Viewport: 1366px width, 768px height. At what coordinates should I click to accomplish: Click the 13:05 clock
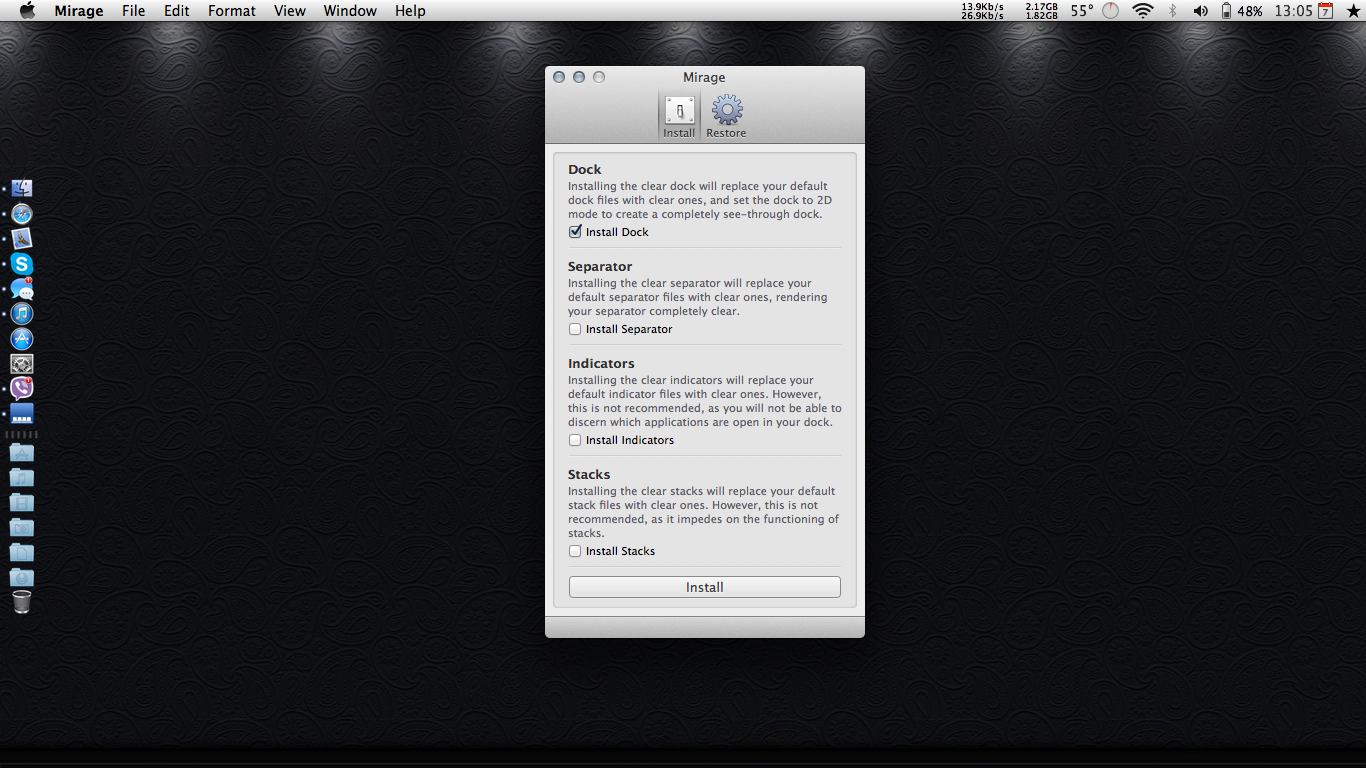pyautogui.click(x=1293, y=11)
